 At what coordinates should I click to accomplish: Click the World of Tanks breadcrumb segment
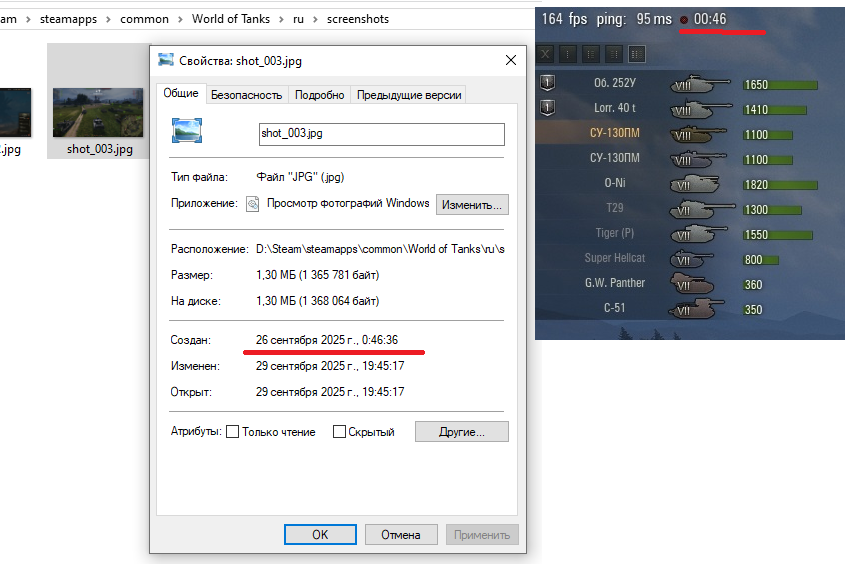(x=231, y=19)
